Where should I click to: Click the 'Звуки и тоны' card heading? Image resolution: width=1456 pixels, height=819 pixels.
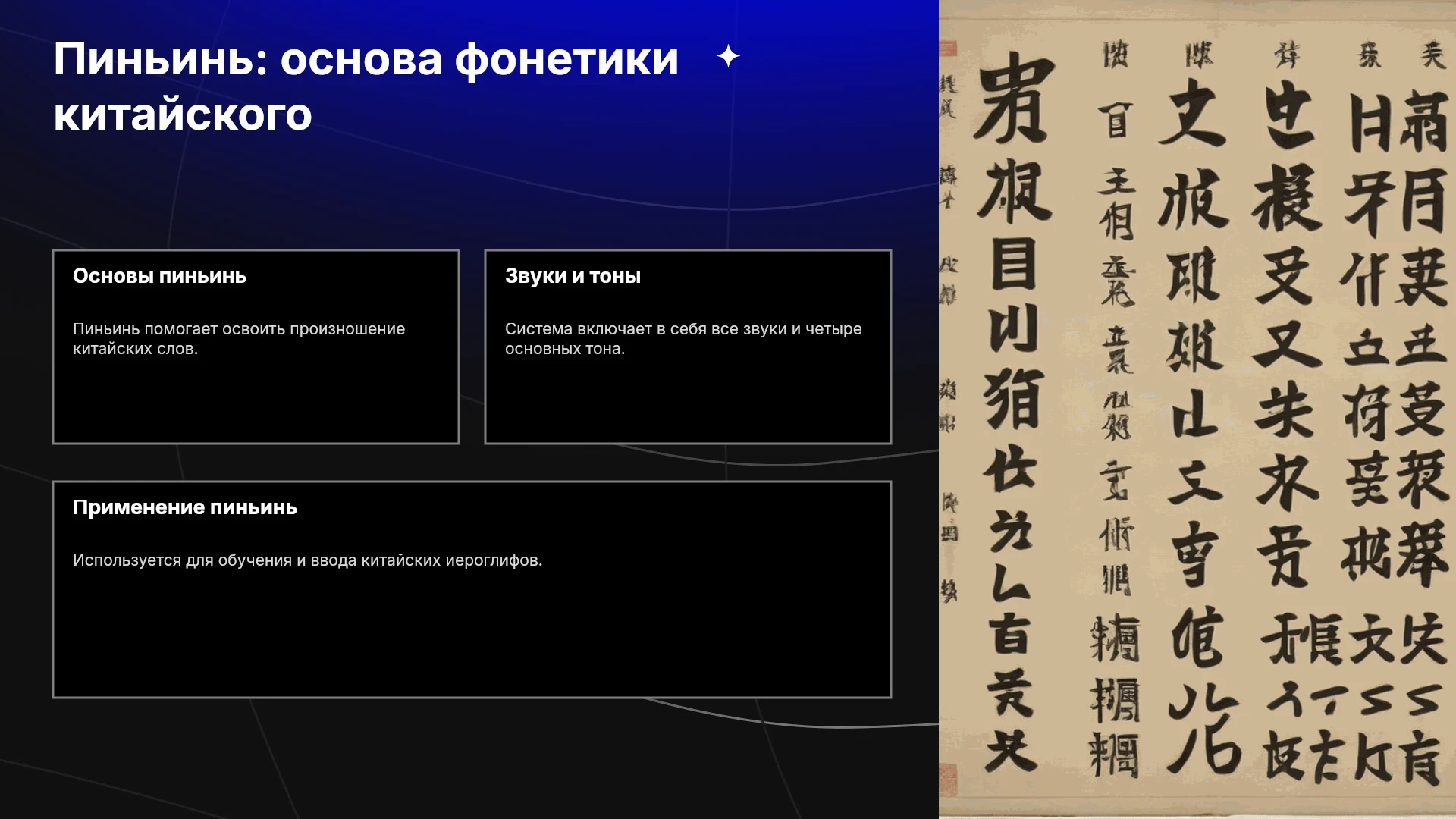tap(573, 276)
